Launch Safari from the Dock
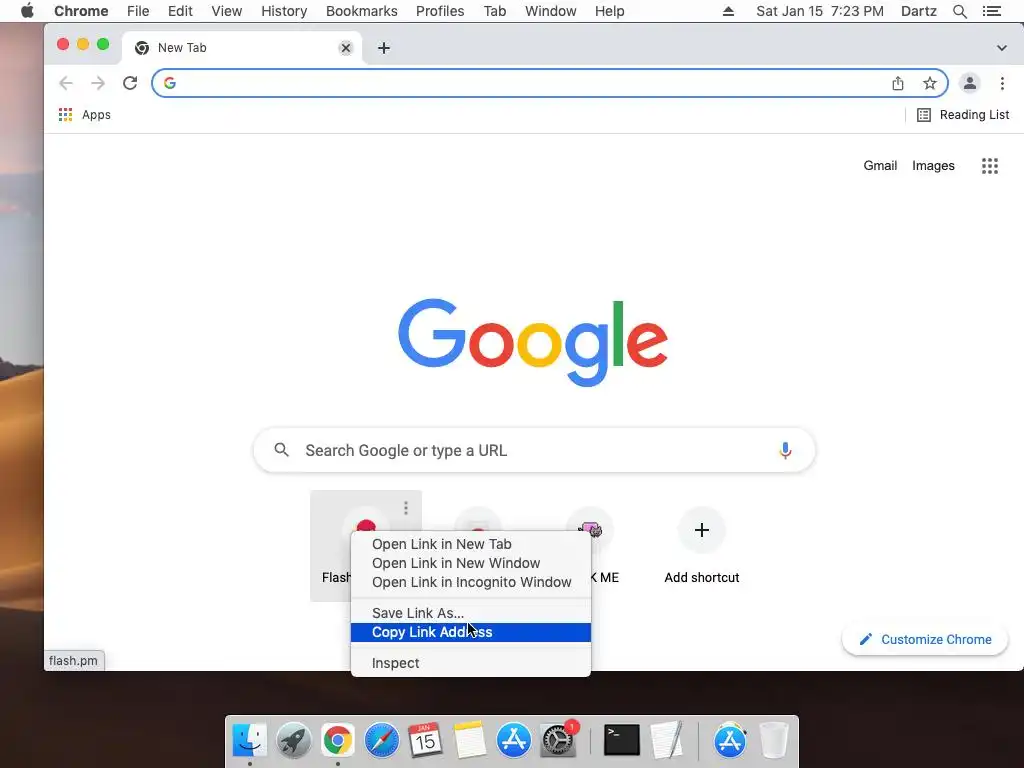 pyautogui.click(x=381, y=741)
